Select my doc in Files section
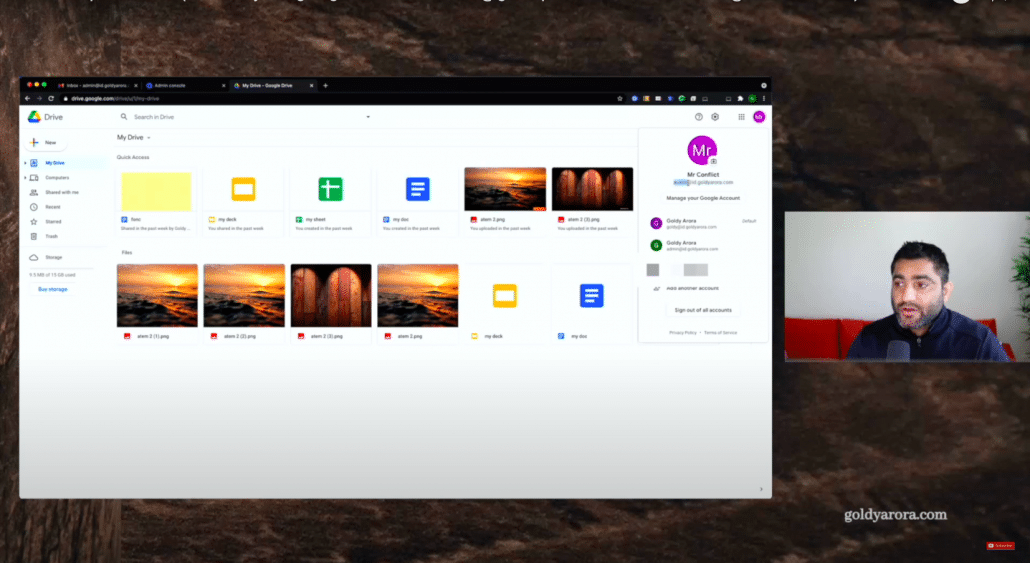 (591, 303)
